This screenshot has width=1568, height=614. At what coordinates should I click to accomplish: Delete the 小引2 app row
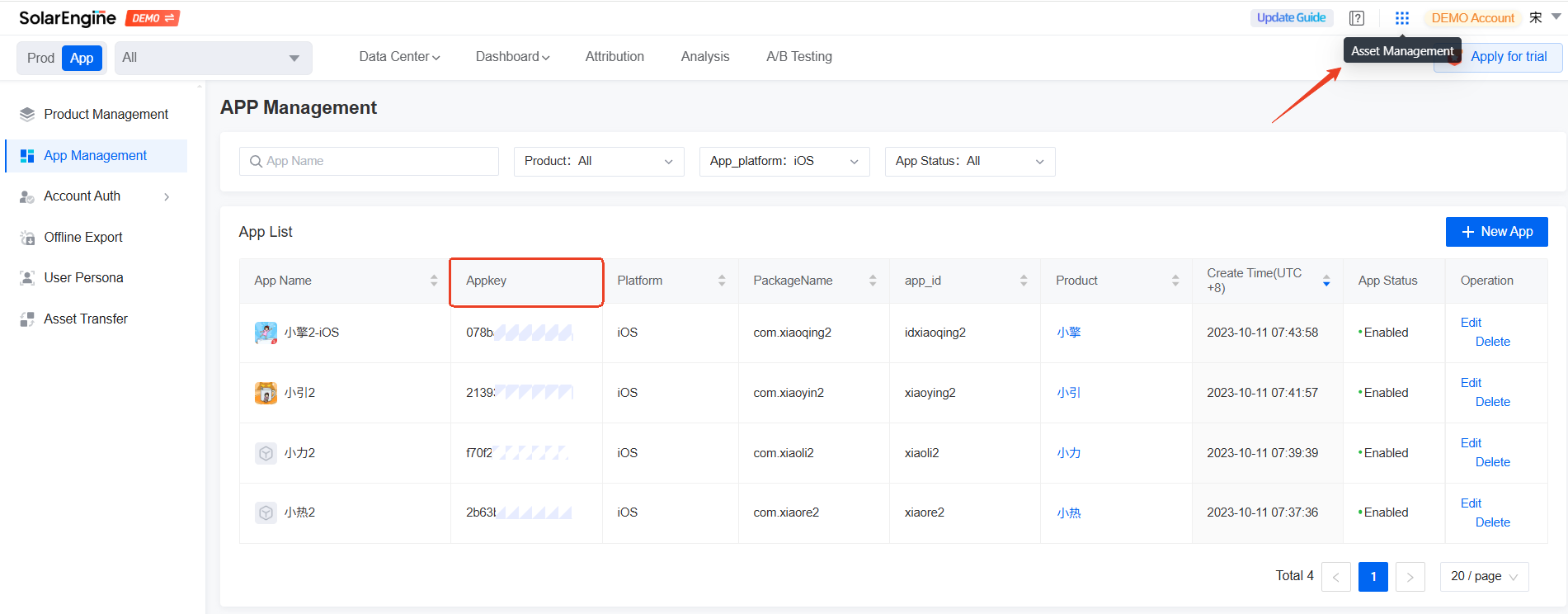point(1492,402)
